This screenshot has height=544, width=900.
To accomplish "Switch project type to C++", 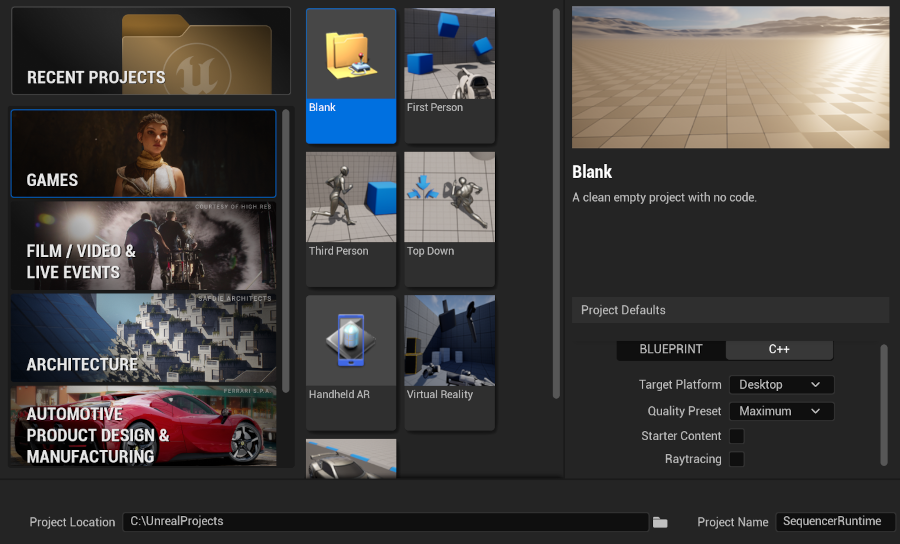I will [779, 350].
